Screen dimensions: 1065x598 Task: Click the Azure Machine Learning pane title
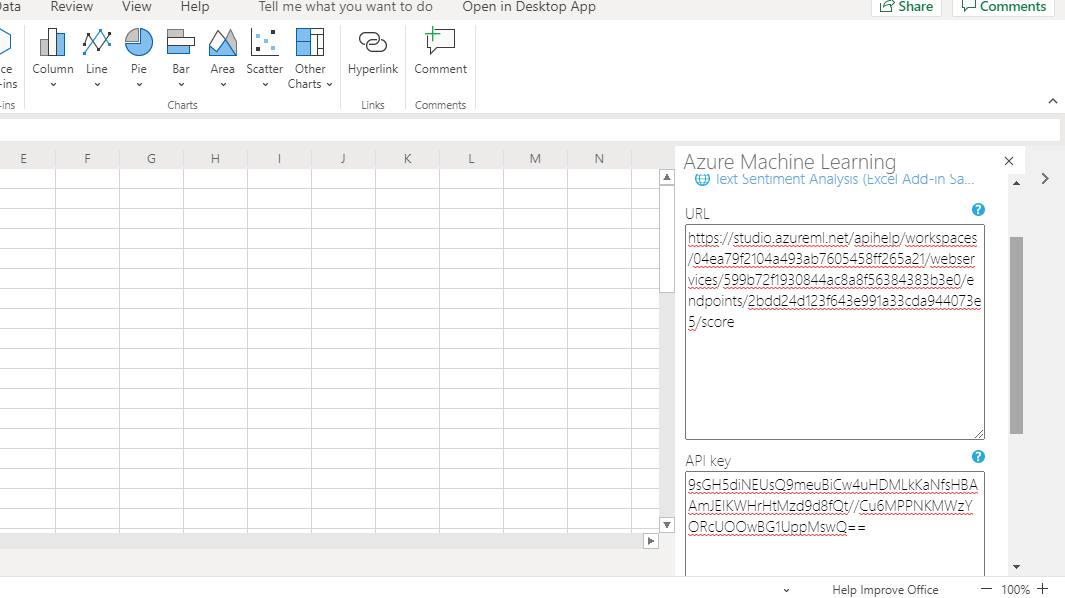coord(789,162)
